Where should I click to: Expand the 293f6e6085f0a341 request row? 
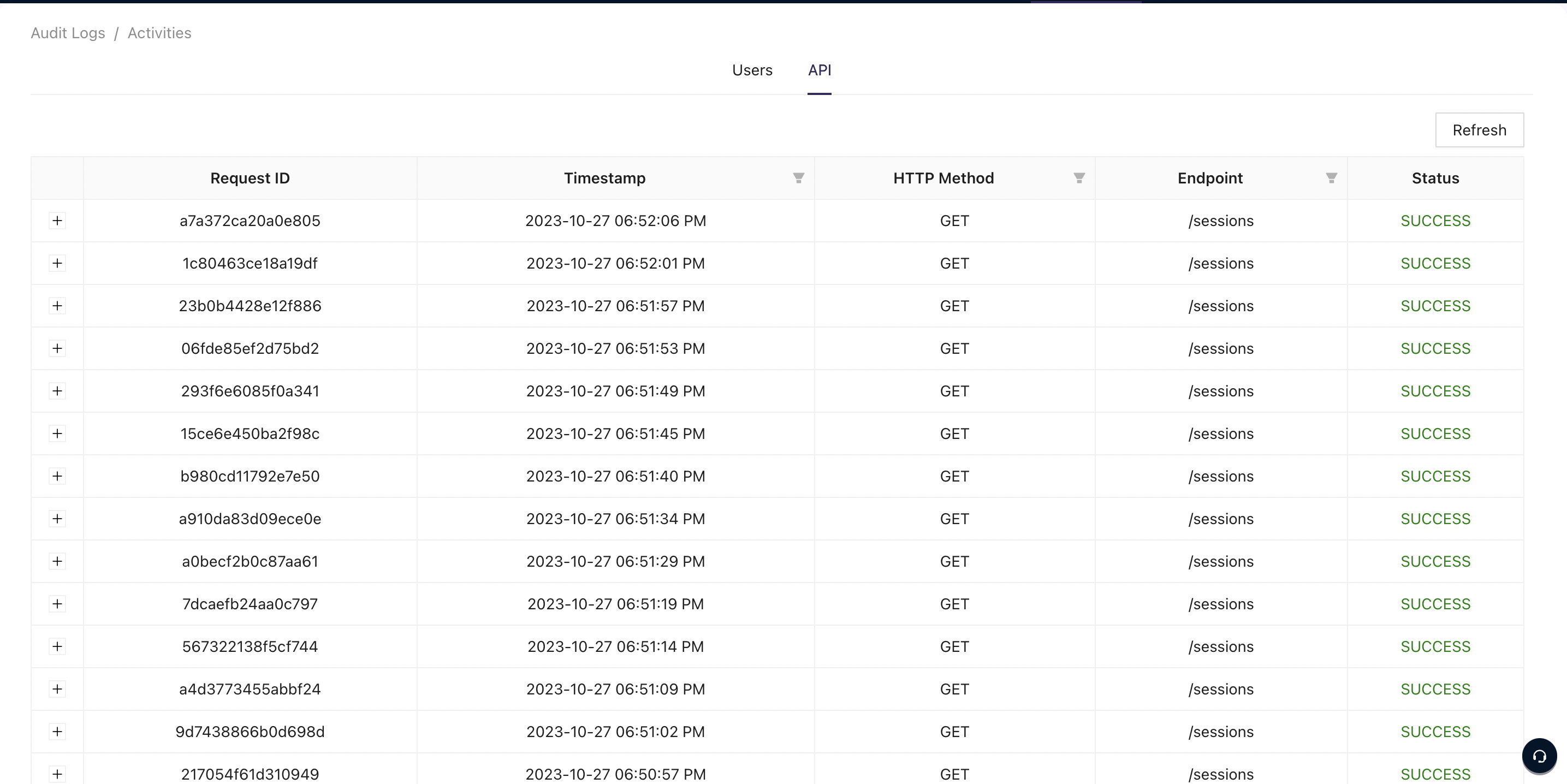click(x=57, y=390)
